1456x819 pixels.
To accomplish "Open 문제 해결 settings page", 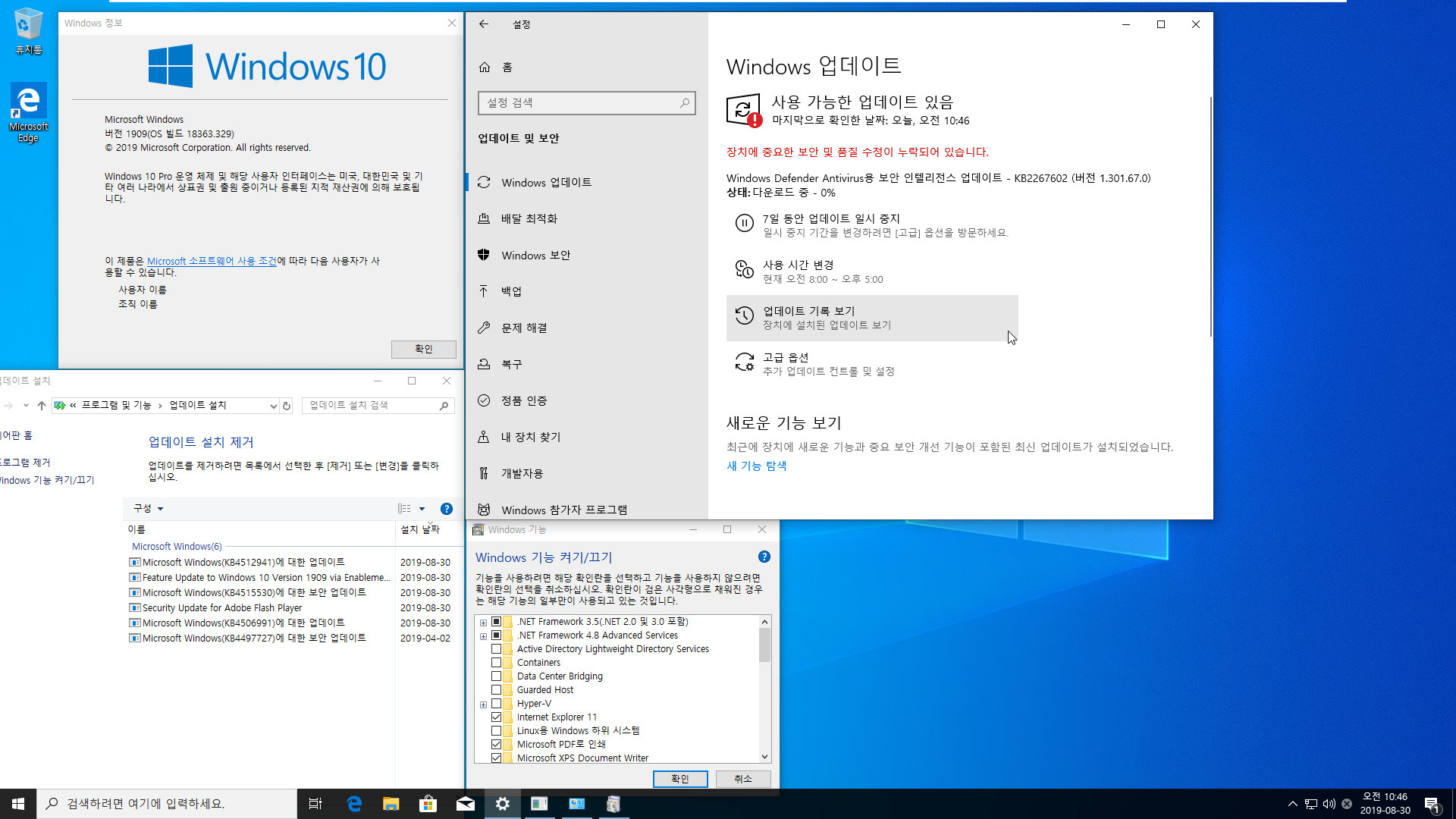I will [586, 328].
